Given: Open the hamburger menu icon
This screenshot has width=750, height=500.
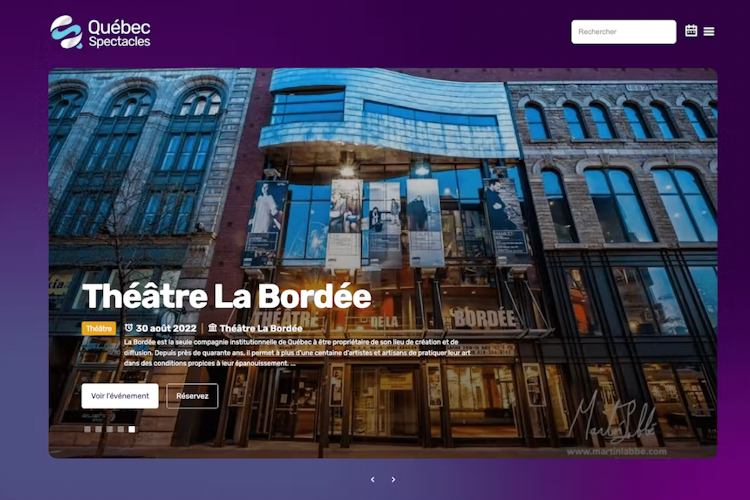Looking at the screenshot, I should [x=709, y=32].
